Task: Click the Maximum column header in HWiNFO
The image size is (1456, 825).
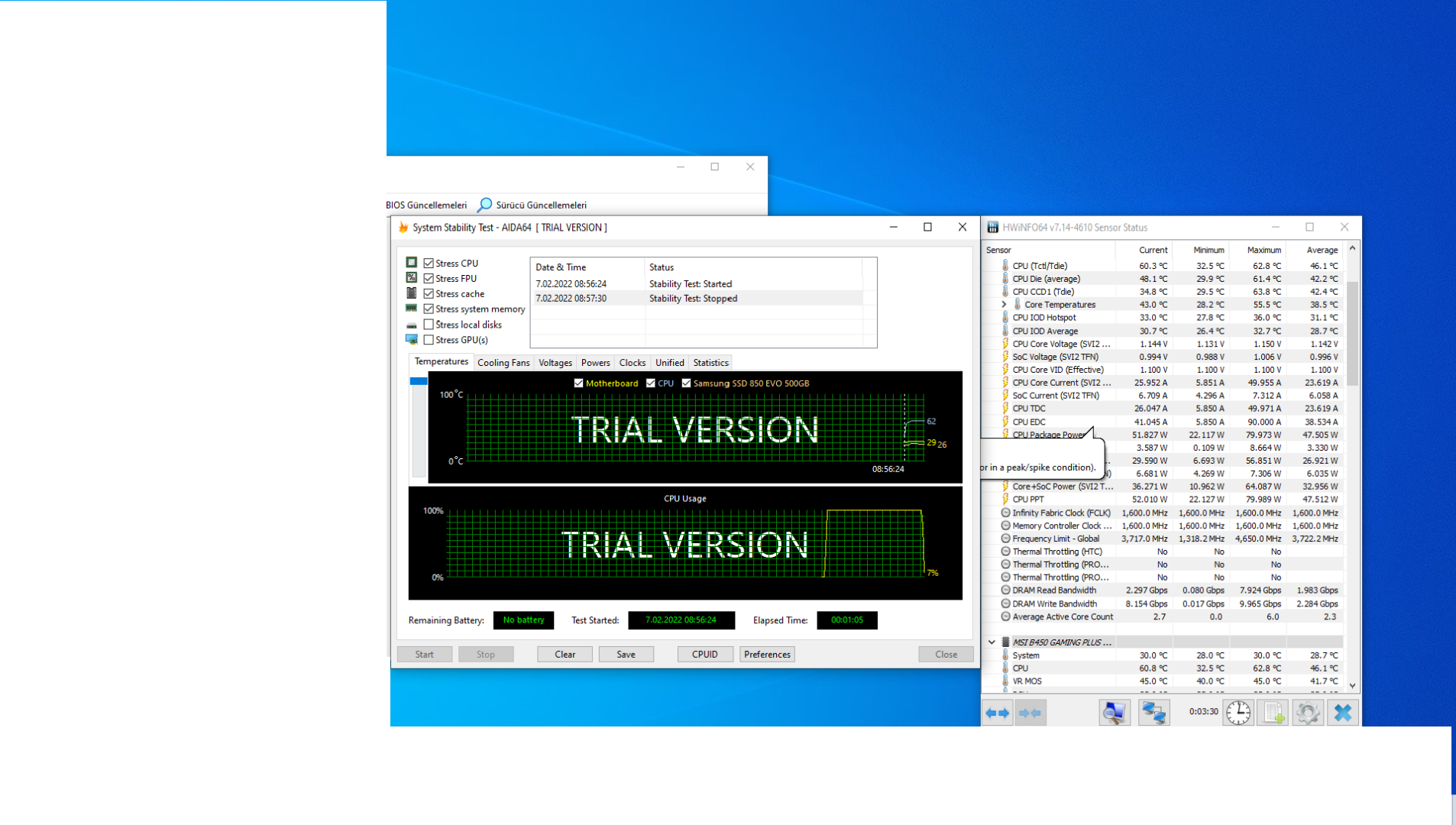Action: (1257, 251)
